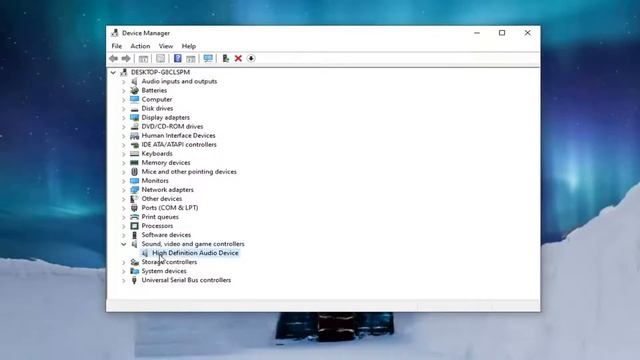The image size is (640, 360).
Task: Click the Print queues printer icon
Action: (x=134, y=217)
